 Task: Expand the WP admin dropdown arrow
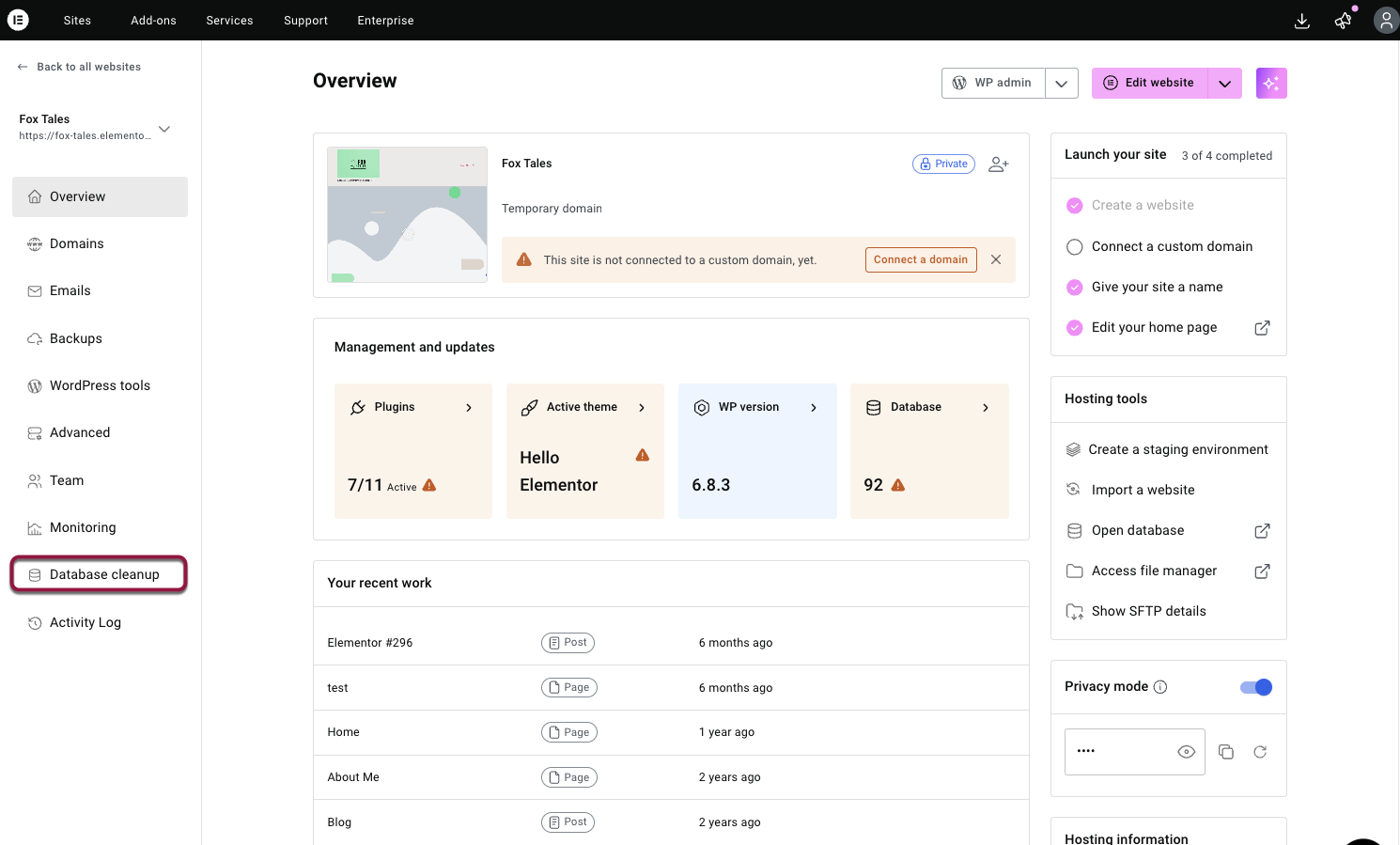coord(1061,84)
